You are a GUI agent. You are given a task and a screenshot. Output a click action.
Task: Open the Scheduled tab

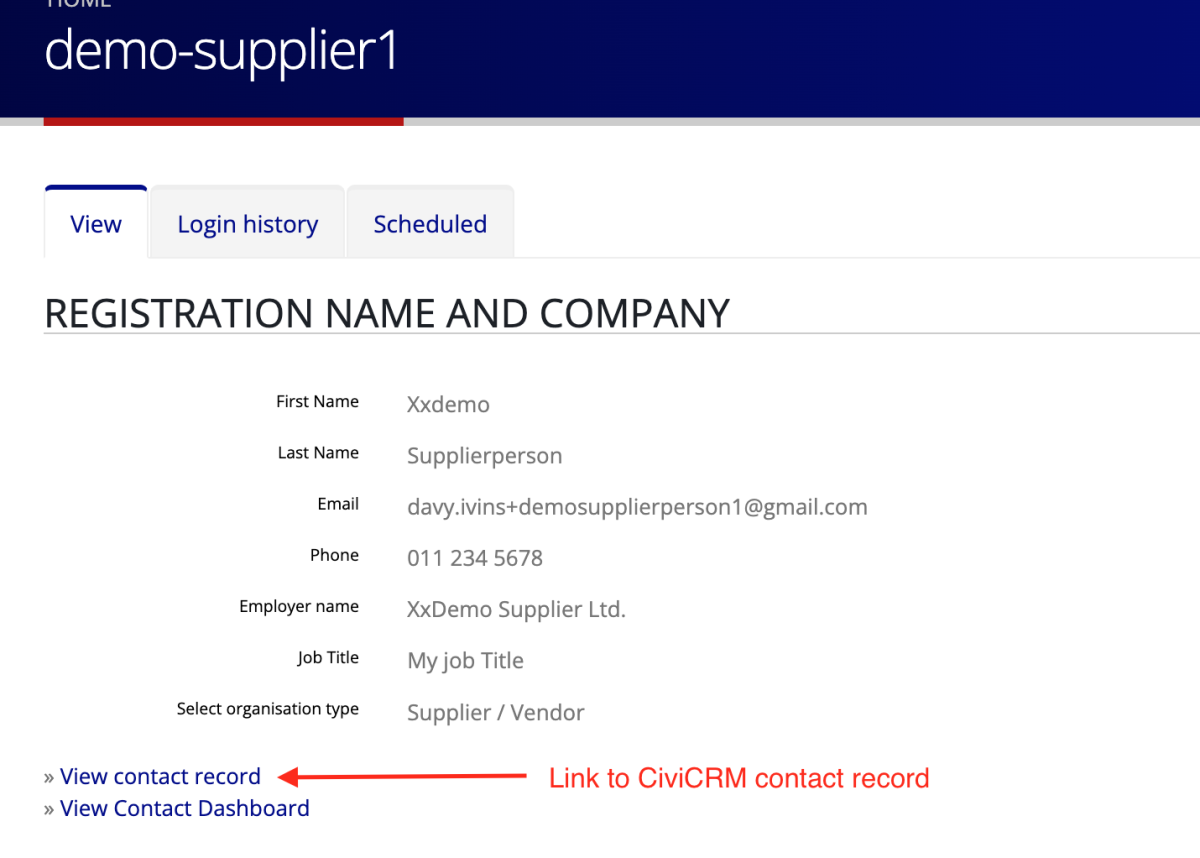pos(430,224)
